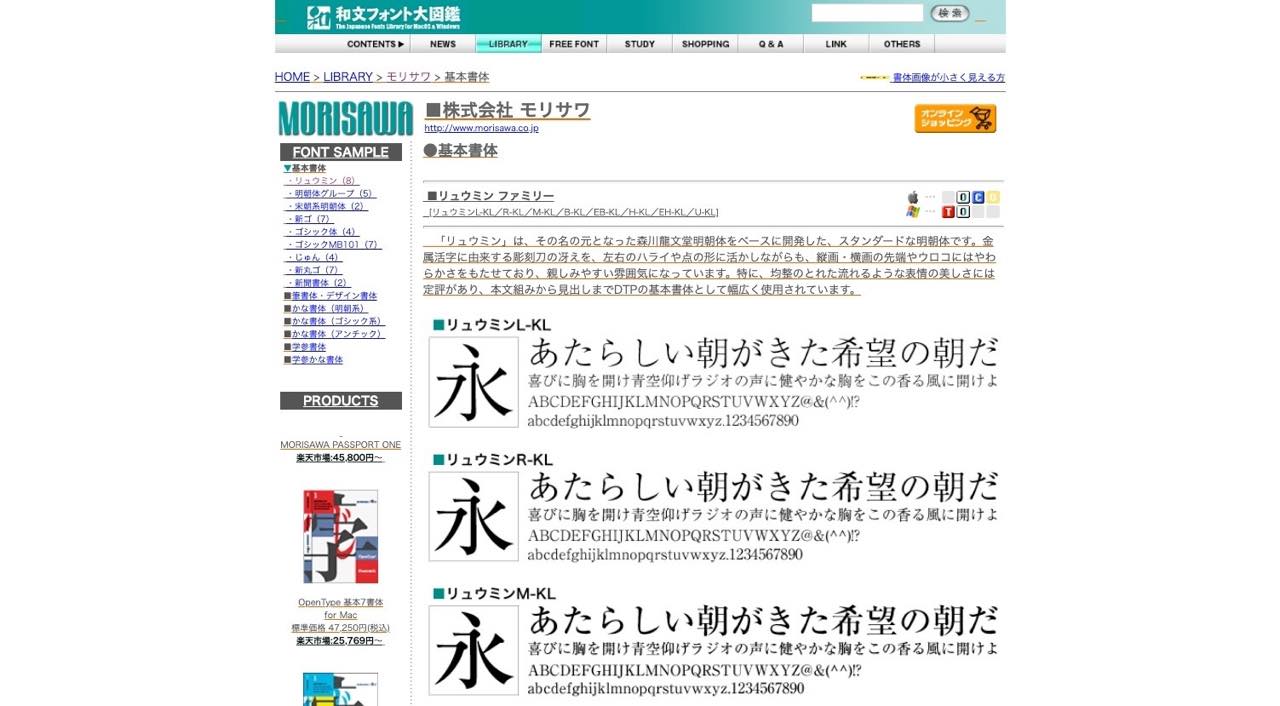Viewport: 1280px width, 706px height.
Task: Click the HOME breadcrumb link
Action: 292,77
